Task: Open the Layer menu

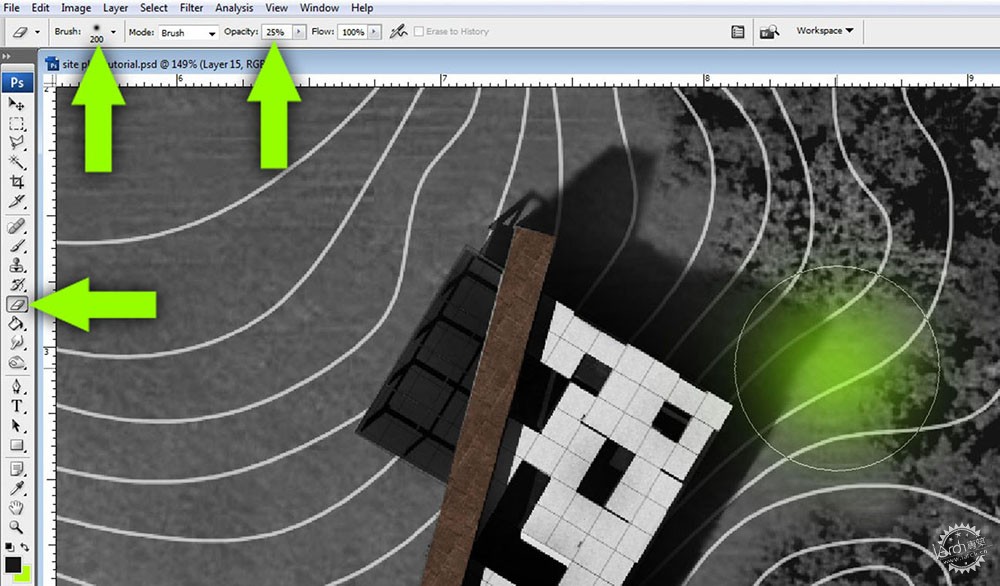Action: (115, 8)
